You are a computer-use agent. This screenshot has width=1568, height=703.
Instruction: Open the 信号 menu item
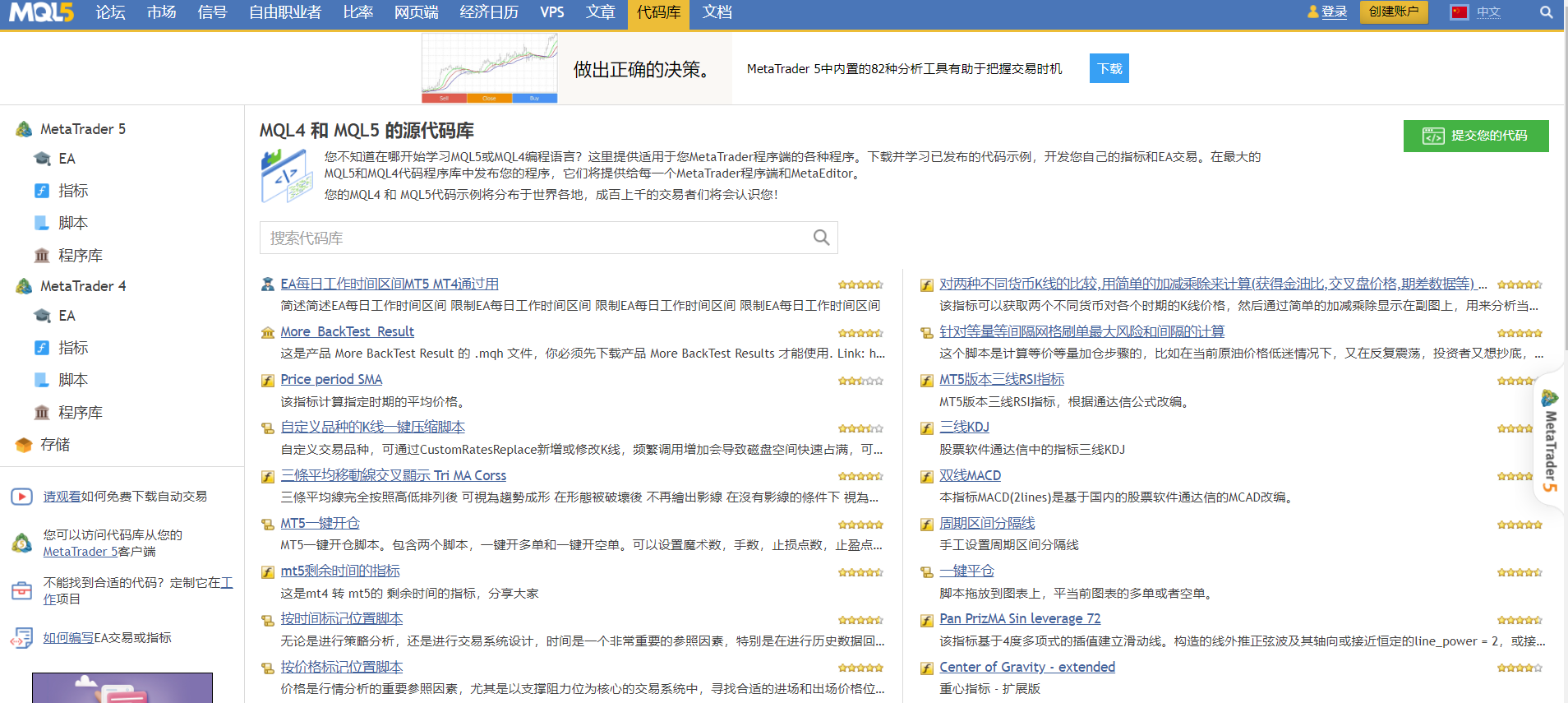pos(213,12)
